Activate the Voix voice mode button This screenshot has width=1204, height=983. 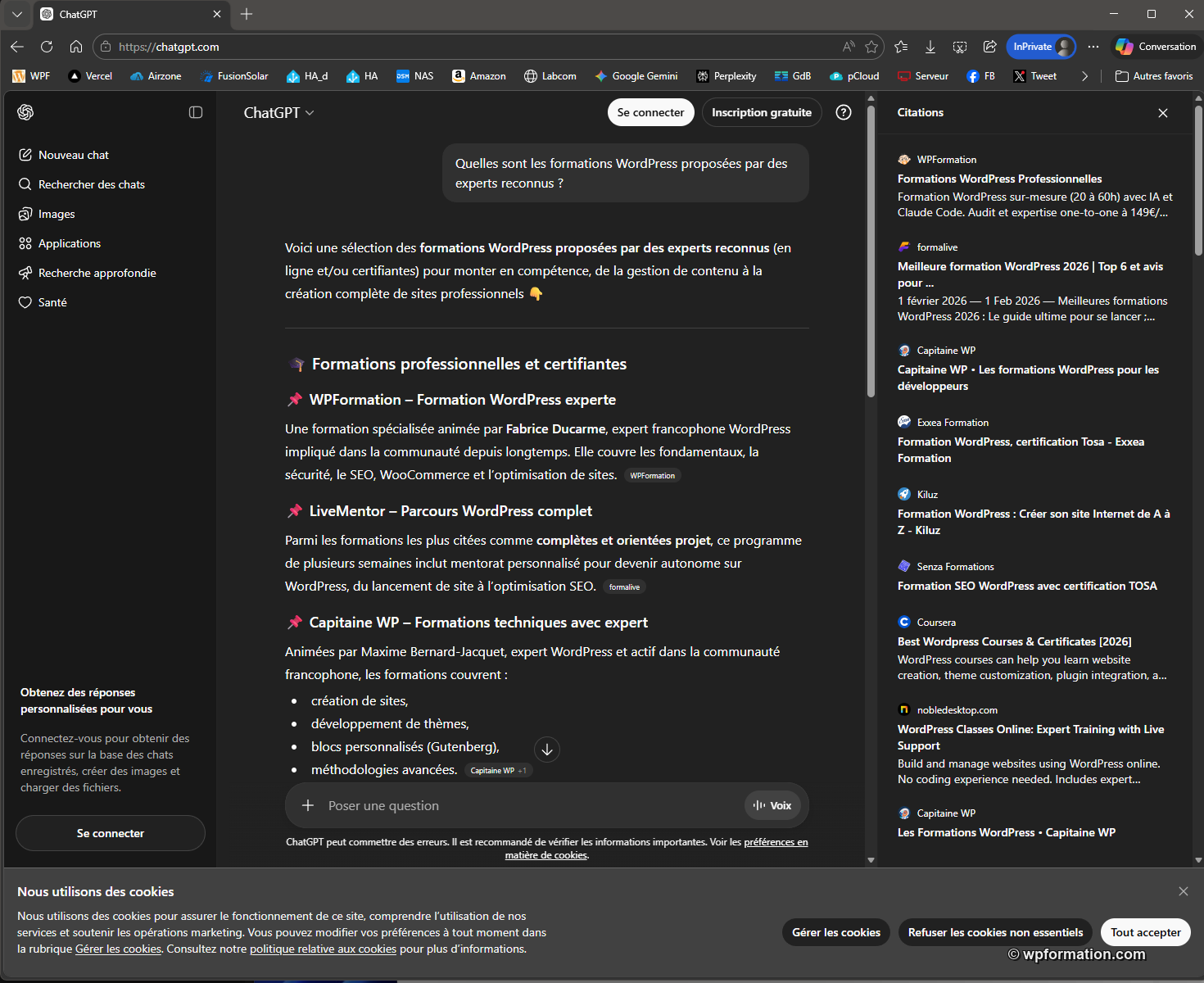[772, 805]
